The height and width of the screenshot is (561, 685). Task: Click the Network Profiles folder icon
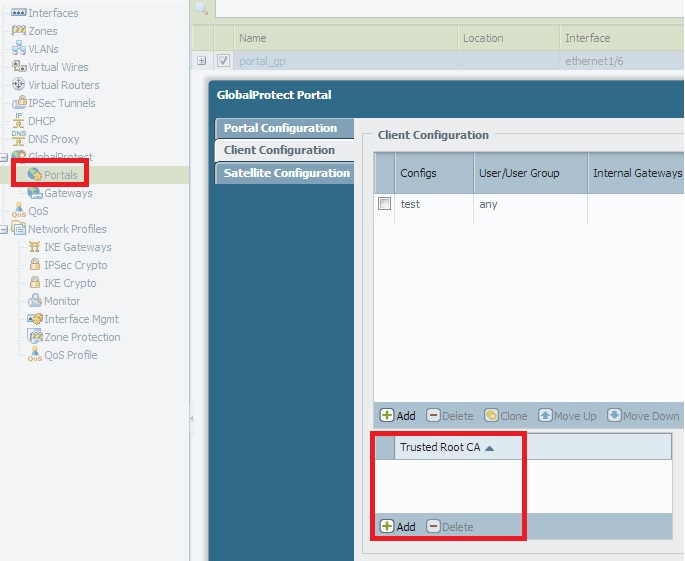[18, 228]
